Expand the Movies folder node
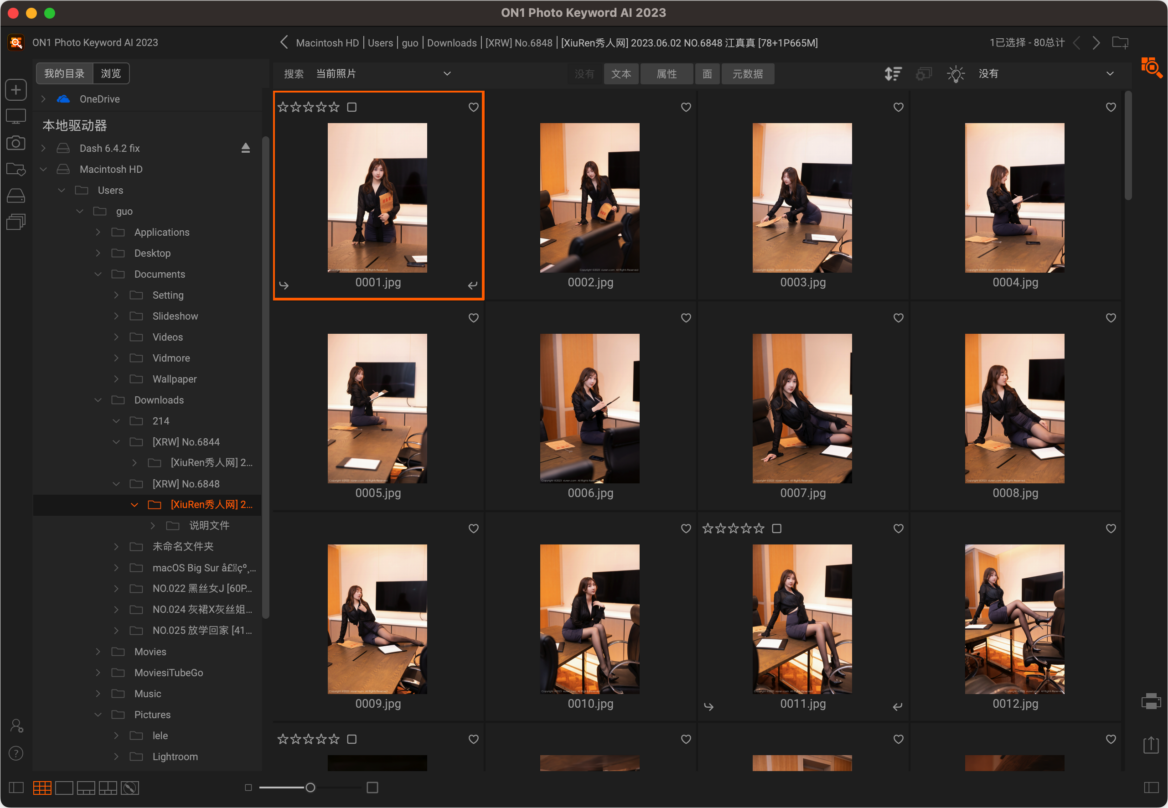Image resolution: width=1168 pixels, height=808 pixels. pos(98,652)
